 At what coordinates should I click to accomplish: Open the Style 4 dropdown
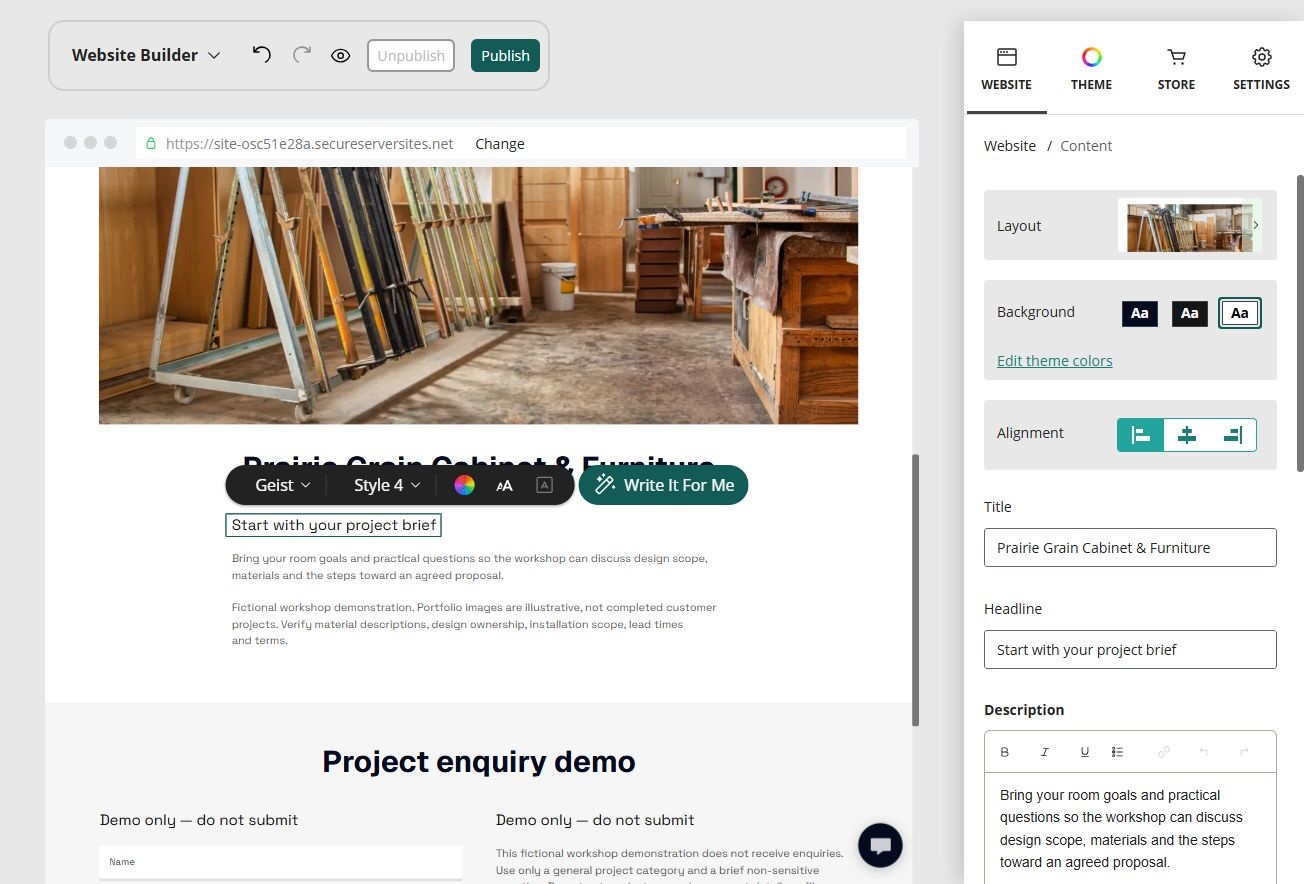(x=387, y=485)
